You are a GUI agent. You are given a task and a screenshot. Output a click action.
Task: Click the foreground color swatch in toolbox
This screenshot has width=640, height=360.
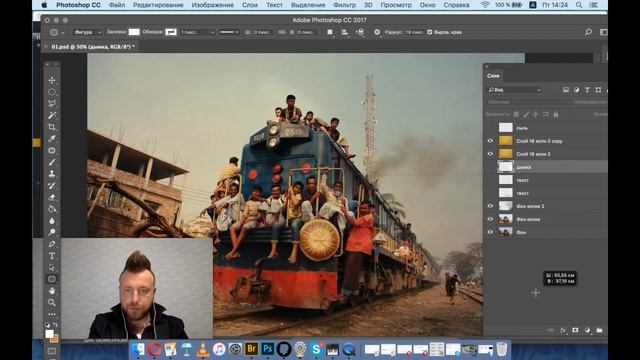point(49,334)
